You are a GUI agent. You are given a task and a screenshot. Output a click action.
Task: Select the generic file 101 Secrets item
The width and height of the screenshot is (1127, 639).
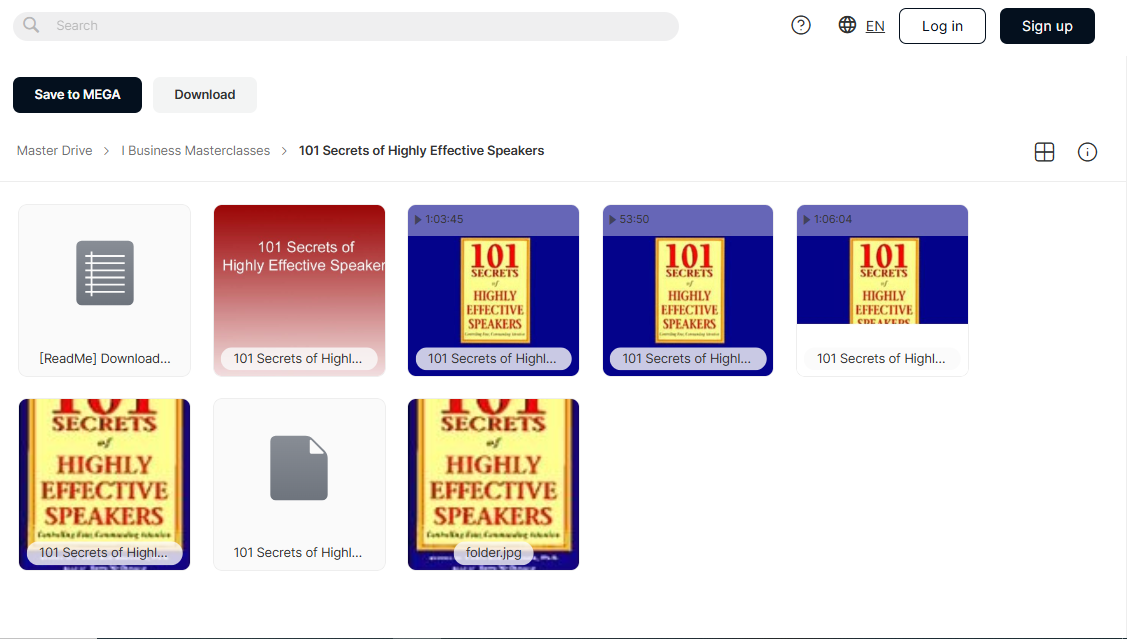tap(300, 484)
